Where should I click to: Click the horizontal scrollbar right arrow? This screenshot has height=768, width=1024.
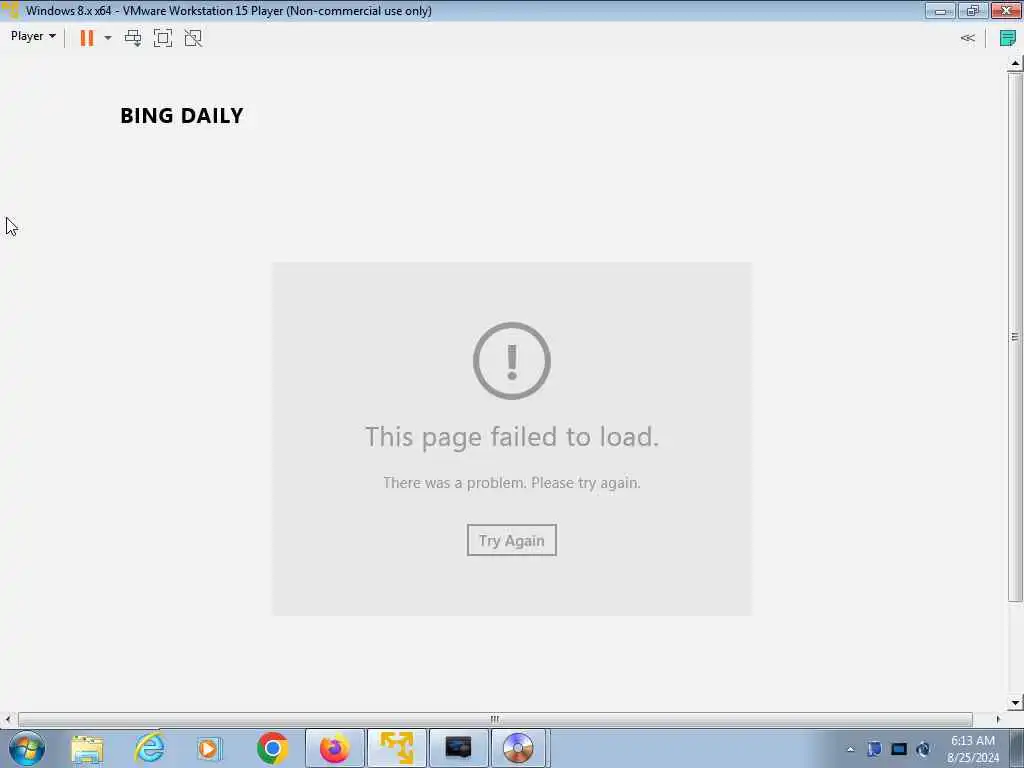(x=998, y=719)
